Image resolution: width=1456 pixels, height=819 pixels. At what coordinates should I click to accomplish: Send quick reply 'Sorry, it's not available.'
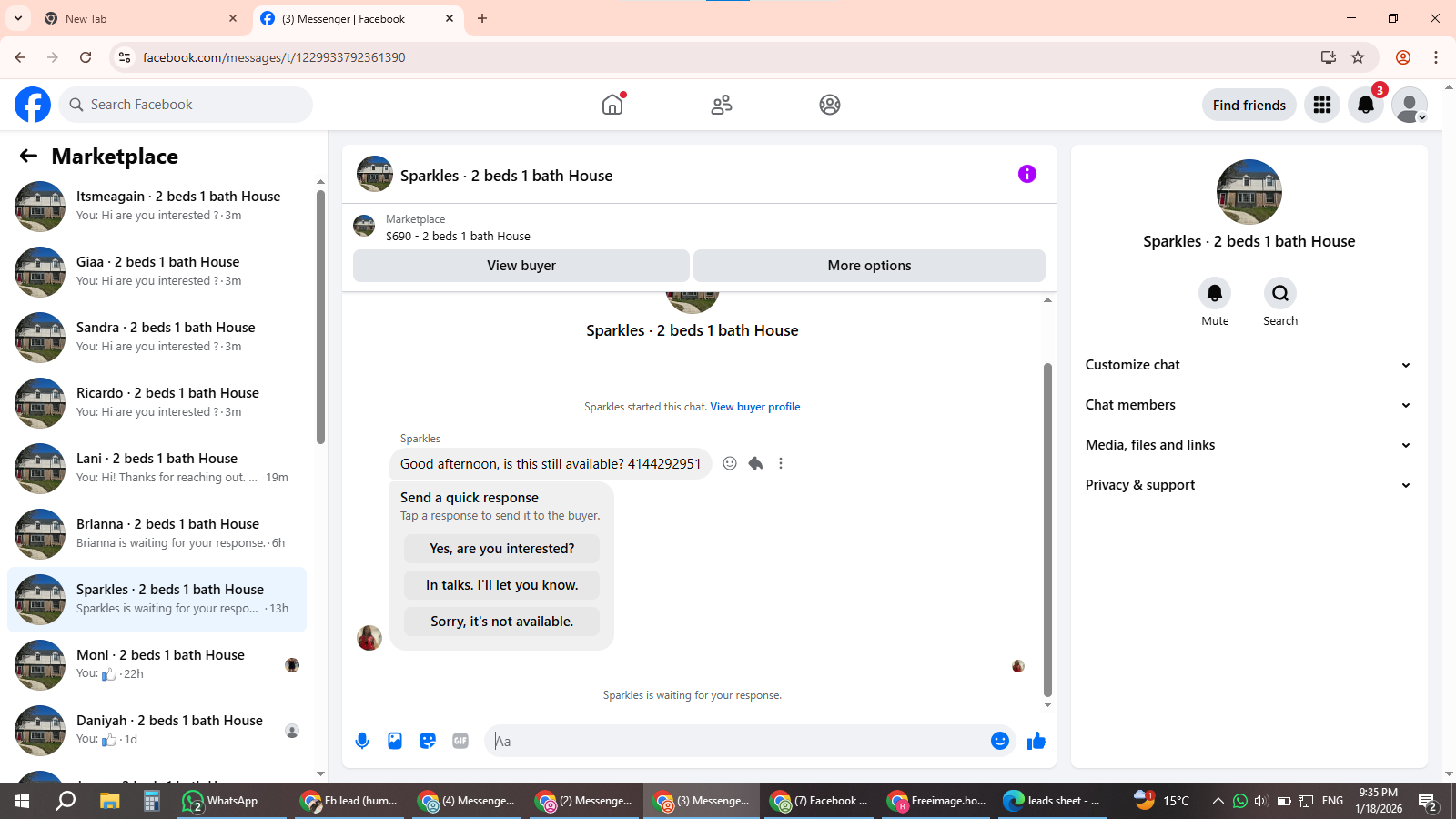pos(501,622)
